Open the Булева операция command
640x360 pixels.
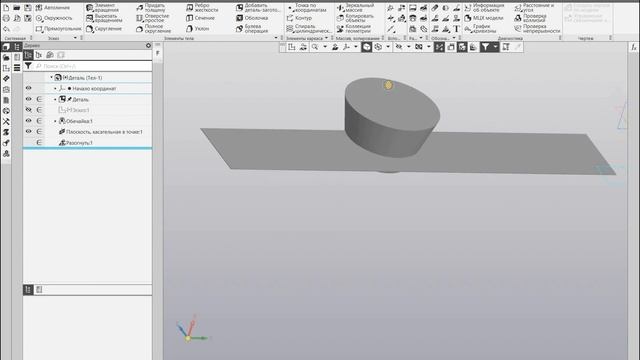(x=252, y=29)
